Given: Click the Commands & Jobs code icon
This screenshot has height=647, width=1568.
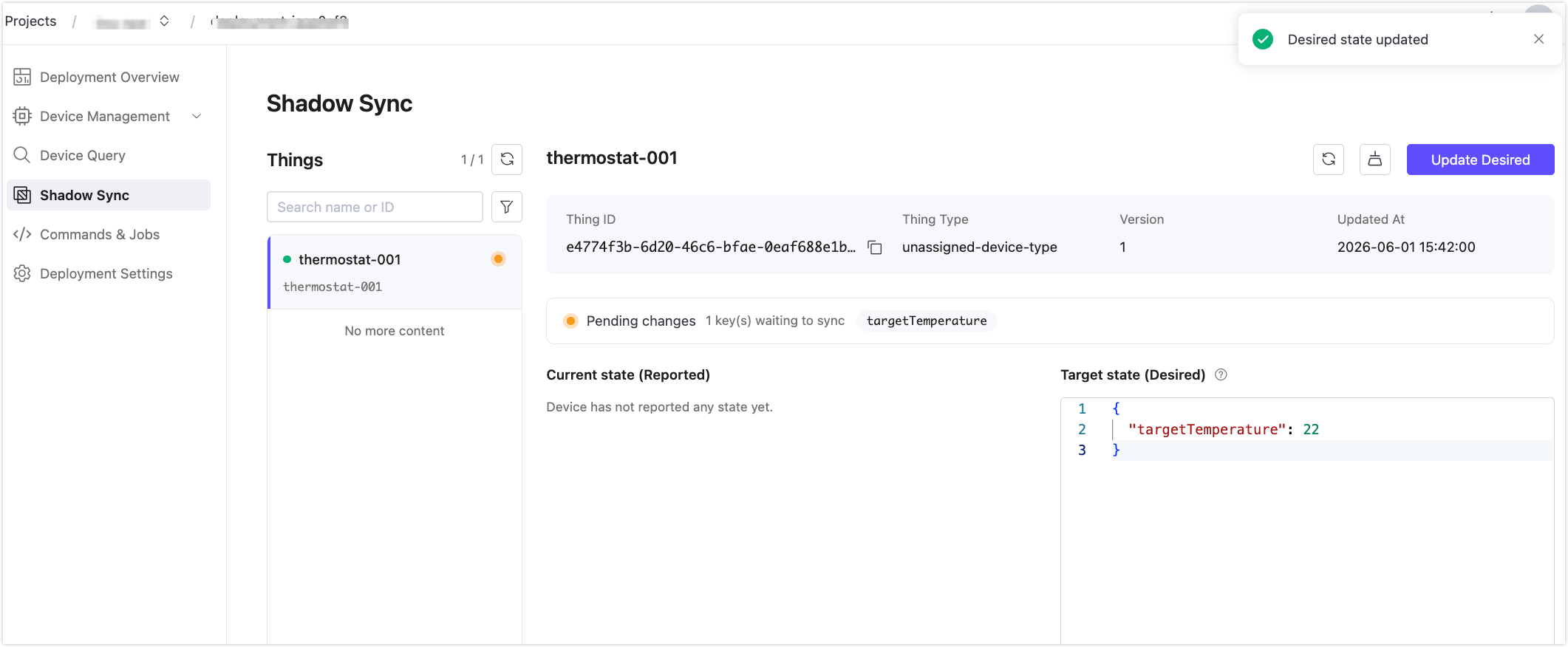Looking at the screenshot, I should click(22, 234).
